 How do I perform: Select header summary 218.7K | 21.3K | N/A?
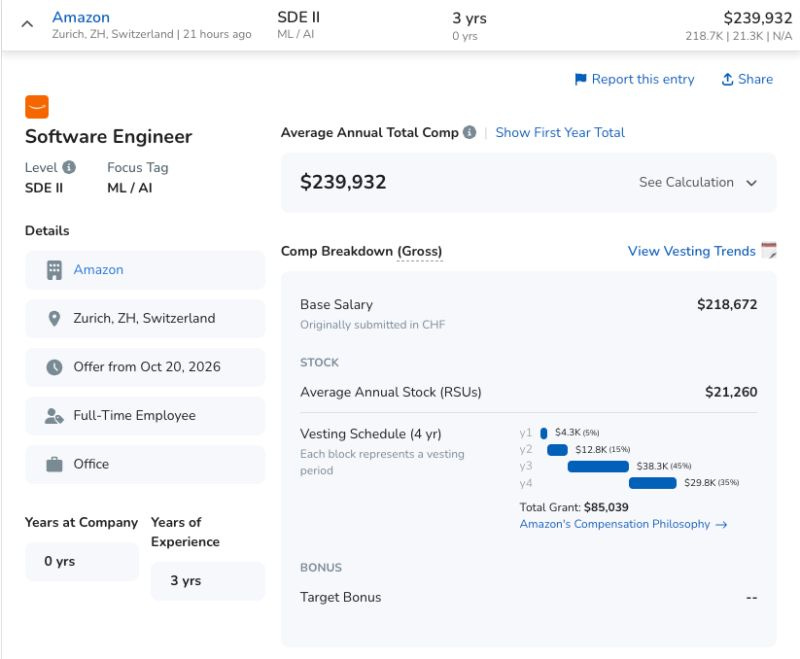click(738, 36)
